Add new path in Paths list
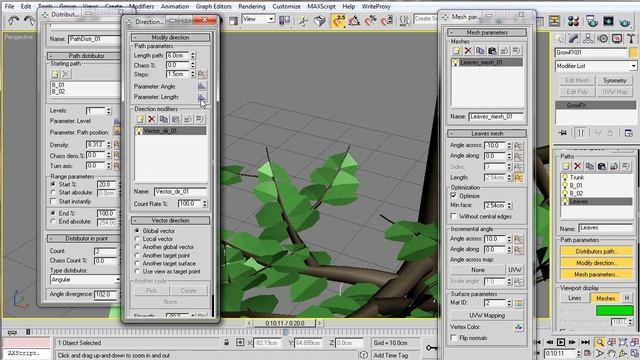This screenshot has height=360, width=640. click(566, 166)
